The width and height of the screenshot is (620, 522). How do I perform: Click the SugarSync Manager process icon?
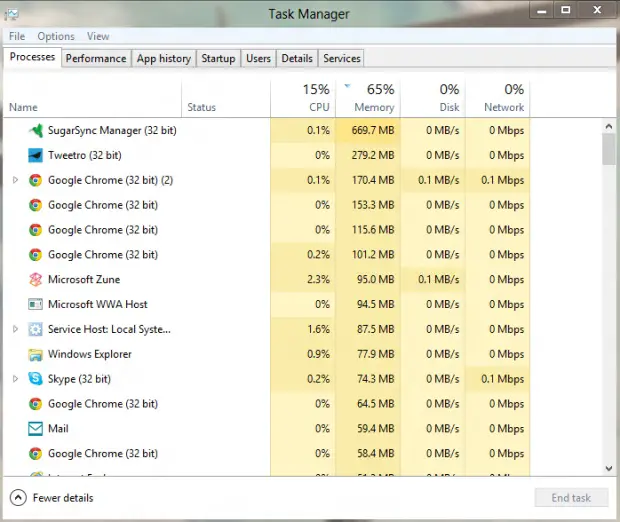pos(36,130)
